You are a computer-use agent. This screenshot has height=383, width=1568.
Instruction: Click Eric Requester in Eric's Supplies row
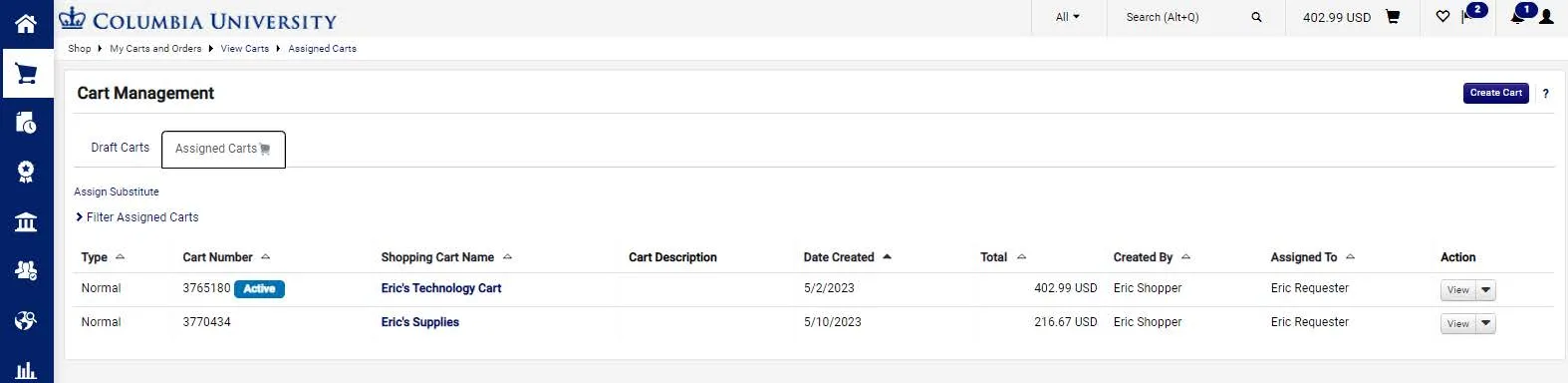pos(1309,322)
